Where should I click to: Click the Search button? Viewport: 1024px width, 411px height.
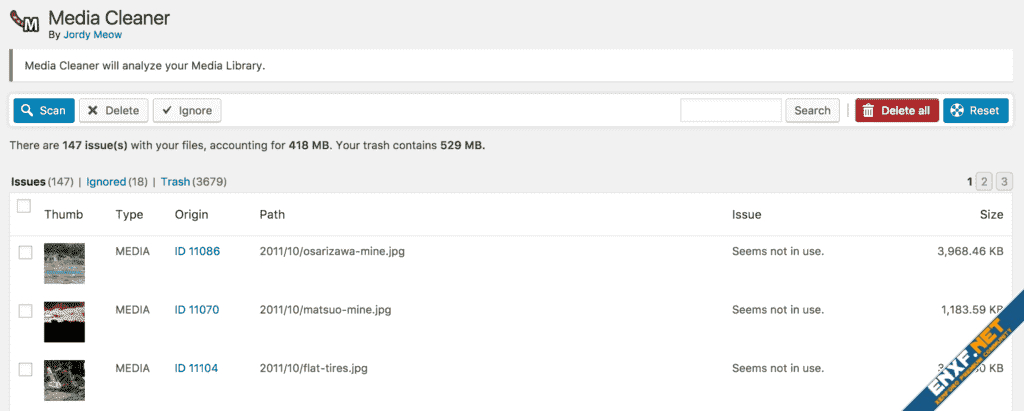pos(812,110)
